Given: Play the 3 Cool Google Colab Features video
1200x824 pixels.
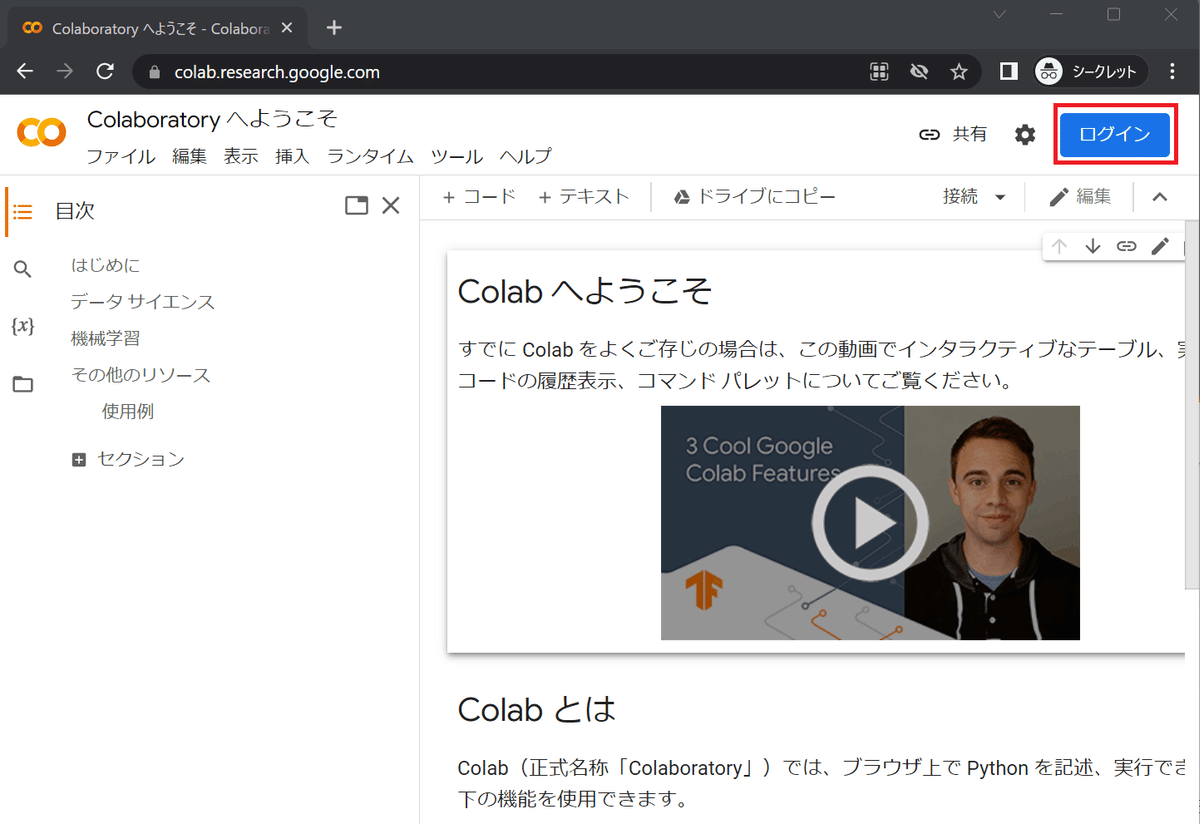Looking at the screenshot, I should click(870, 523).
